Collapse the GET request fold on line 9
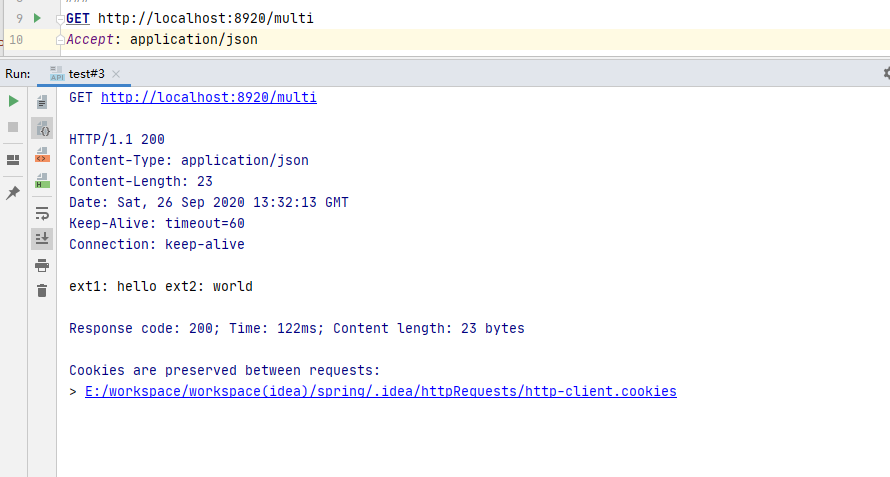The height and width of the screenshot is (477, 890). [61, 19]
